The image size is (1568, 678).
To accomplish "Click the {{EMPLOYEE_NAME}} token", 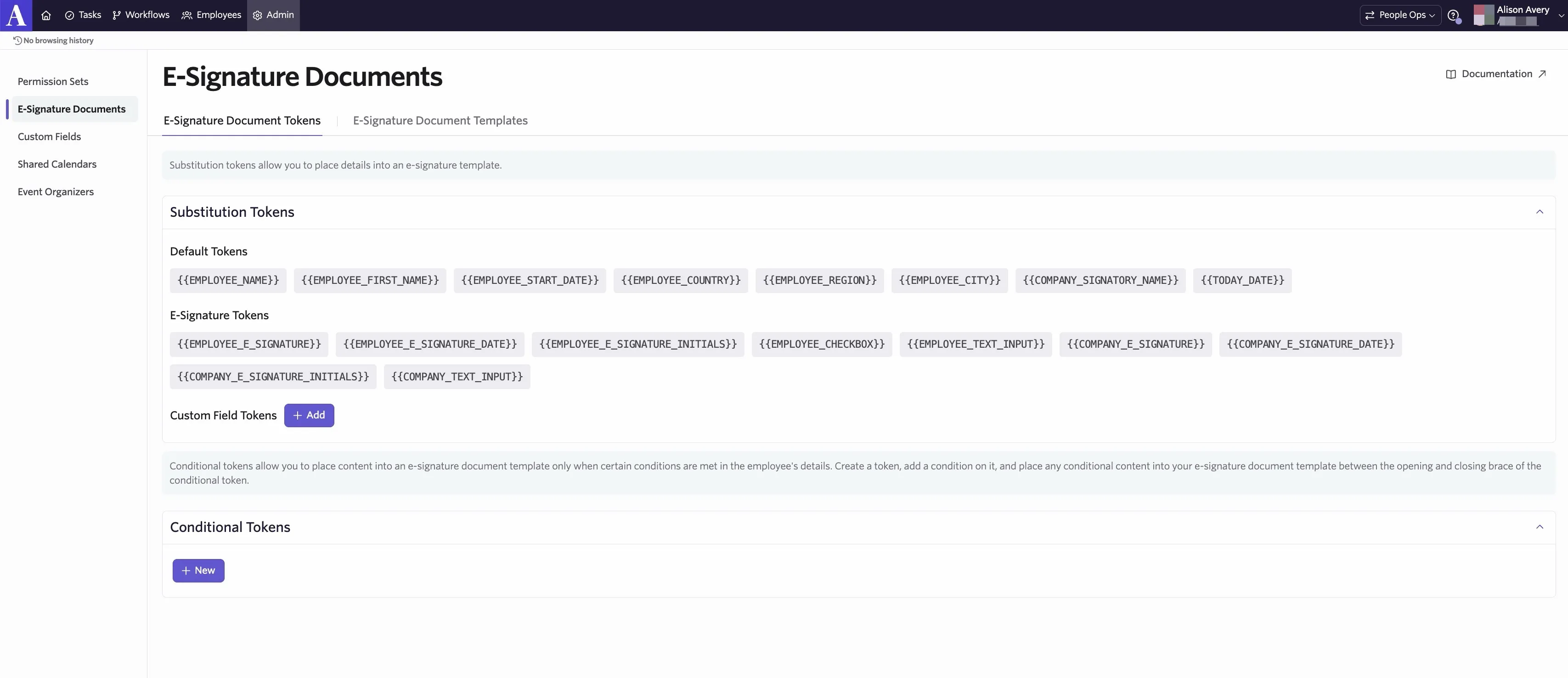I will click(228, 281).
